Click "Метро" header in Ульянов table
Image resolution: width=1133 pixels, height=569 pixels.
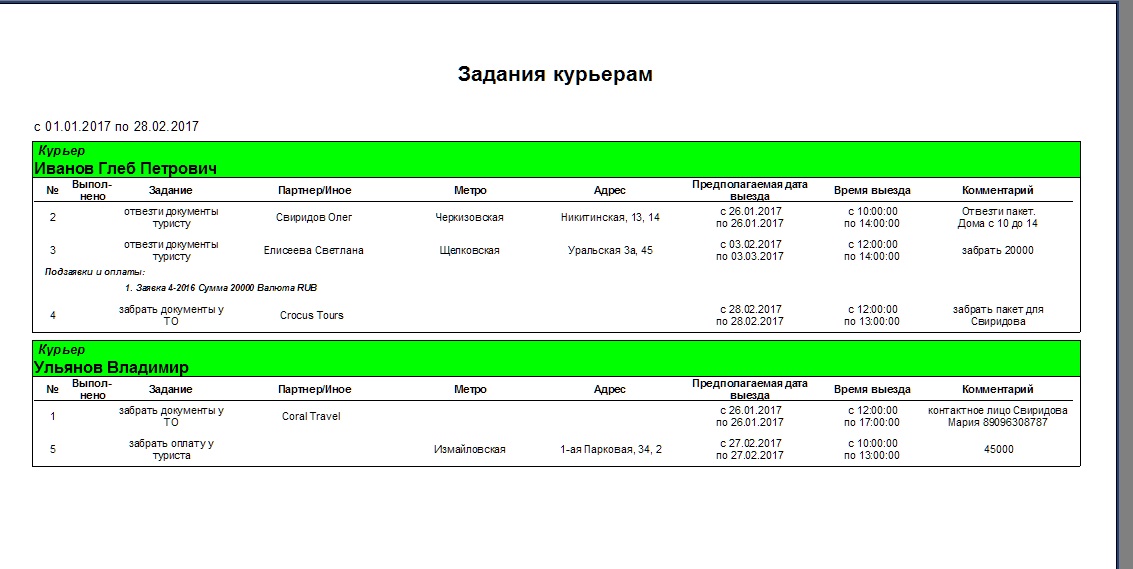coord(470,390)
